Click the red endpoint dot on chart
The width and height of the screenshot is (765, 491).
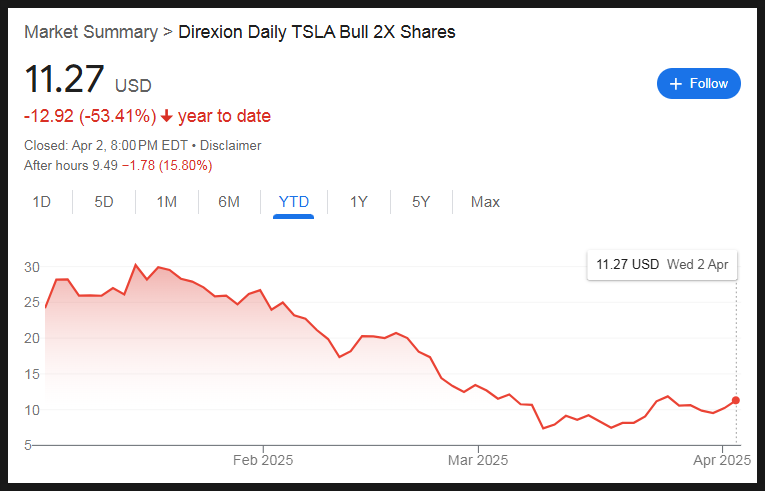737,400
